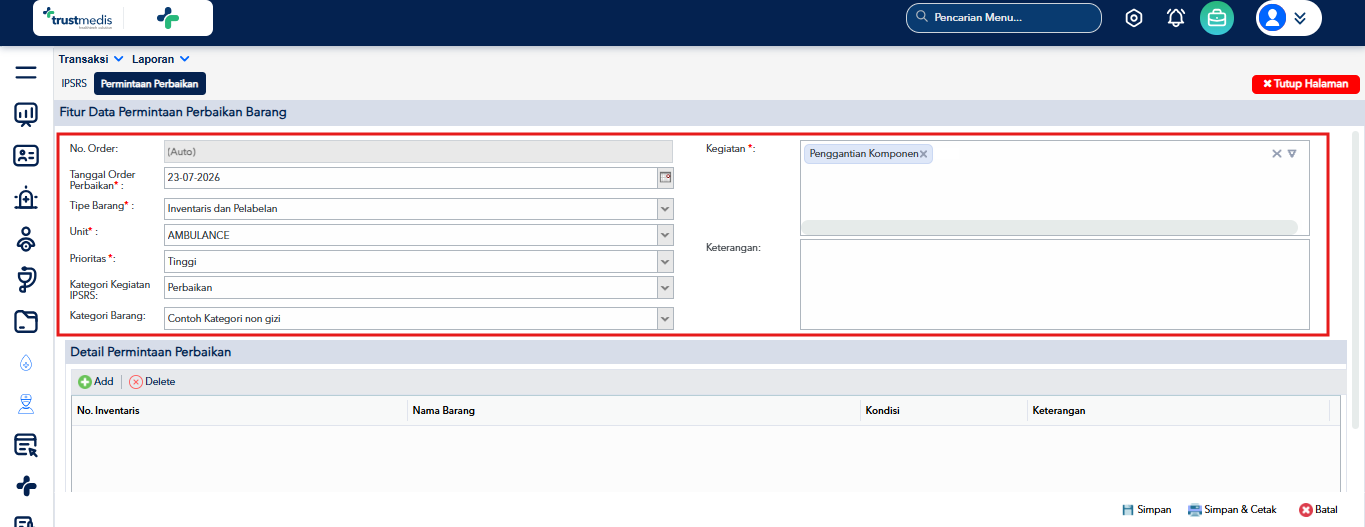The height and width of the screenshot is (527, 1365).
Task: Open the stethoscope sidebar module
Action: coord(26,280)
